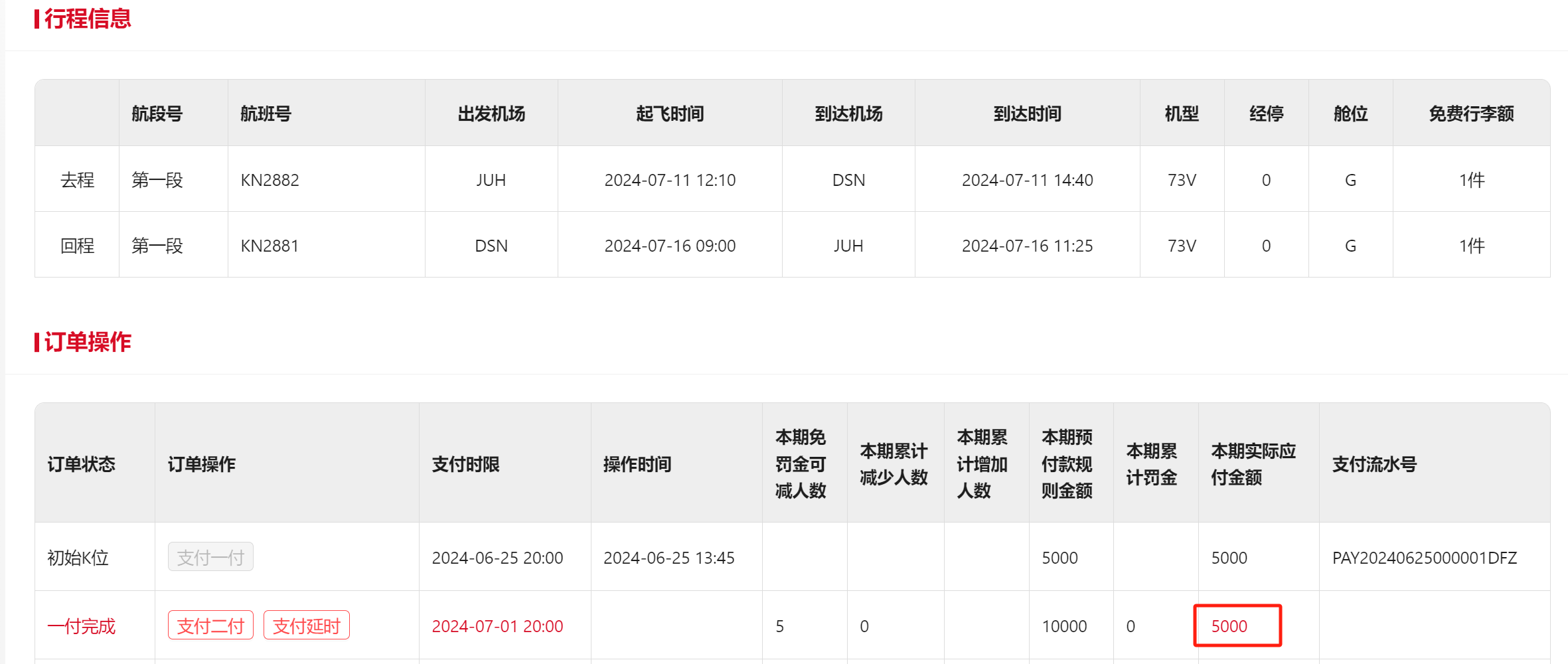Click operation time 2024-06-25 13:45

668,558
